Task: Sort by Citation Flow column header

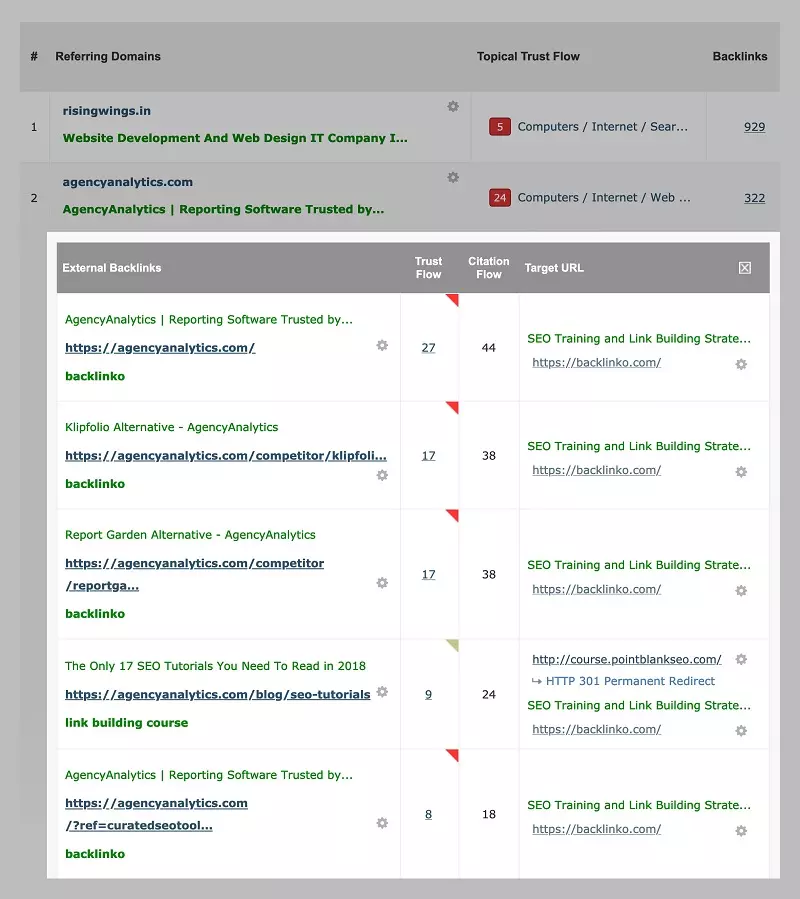Action: tap(488, 268)
